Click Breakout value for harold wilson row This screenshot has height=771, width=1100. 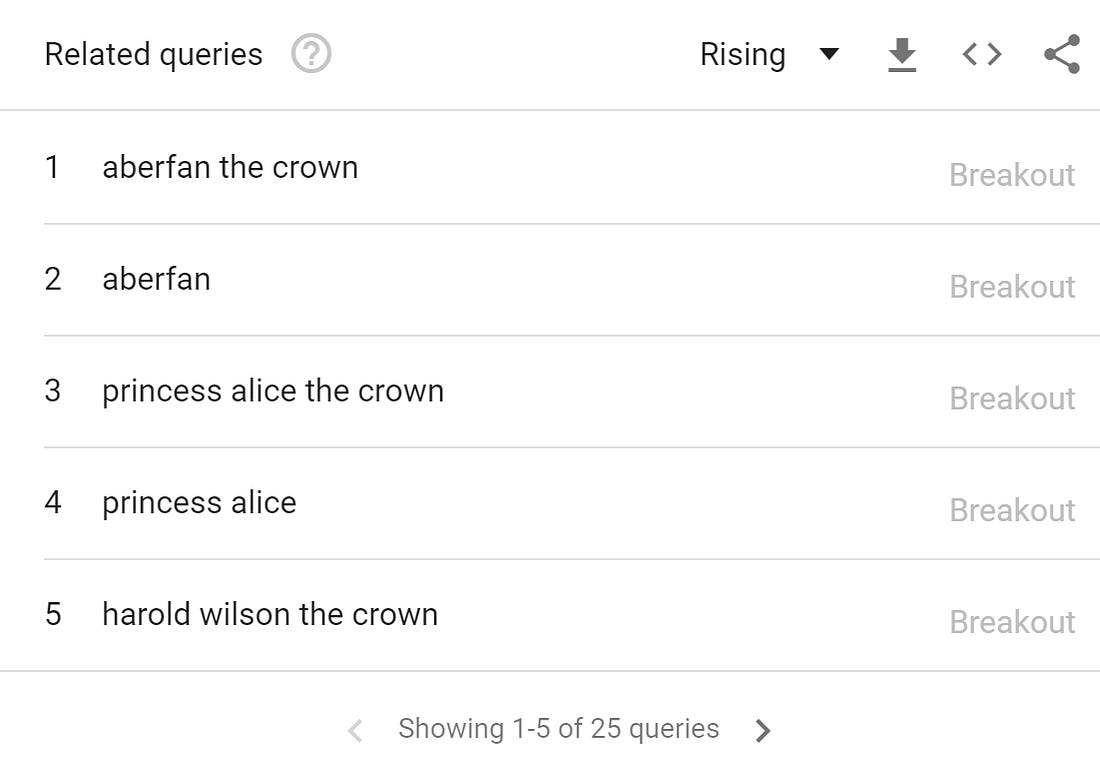1012,622
